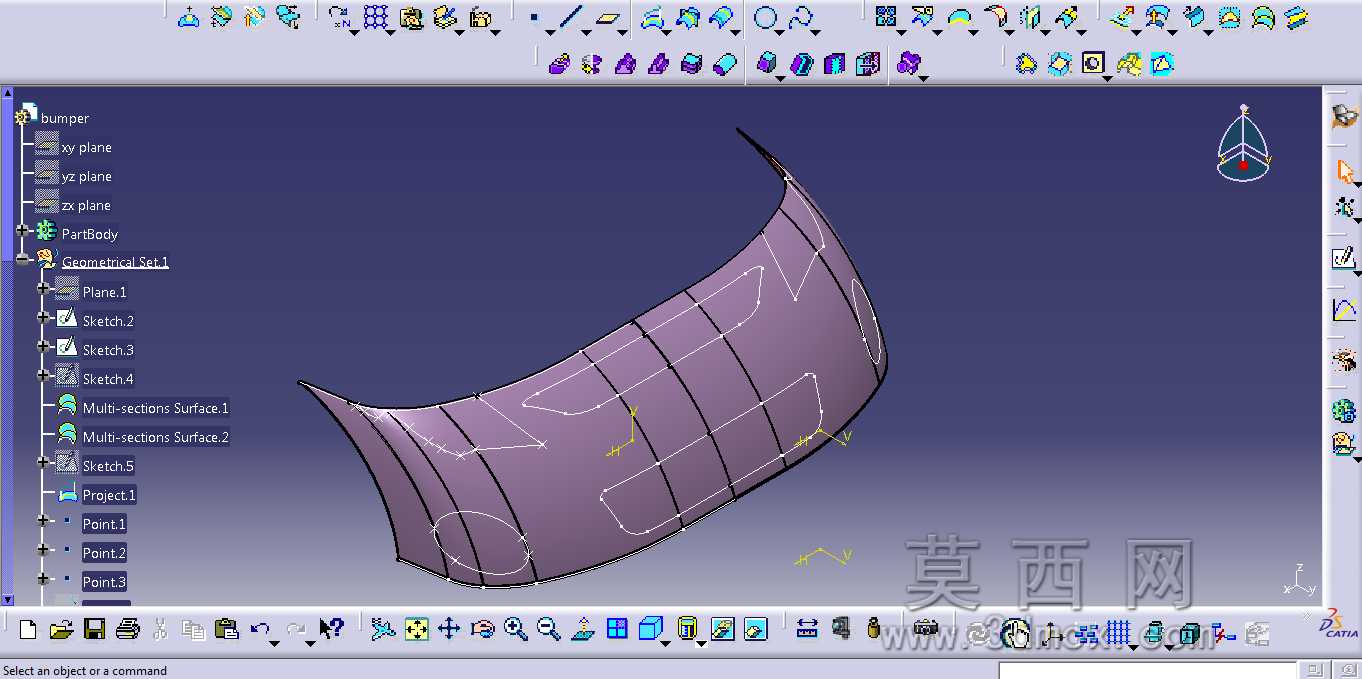Click the Open file folder icon
This screenshot has width=1362, height=679.
tap(61, 629)
